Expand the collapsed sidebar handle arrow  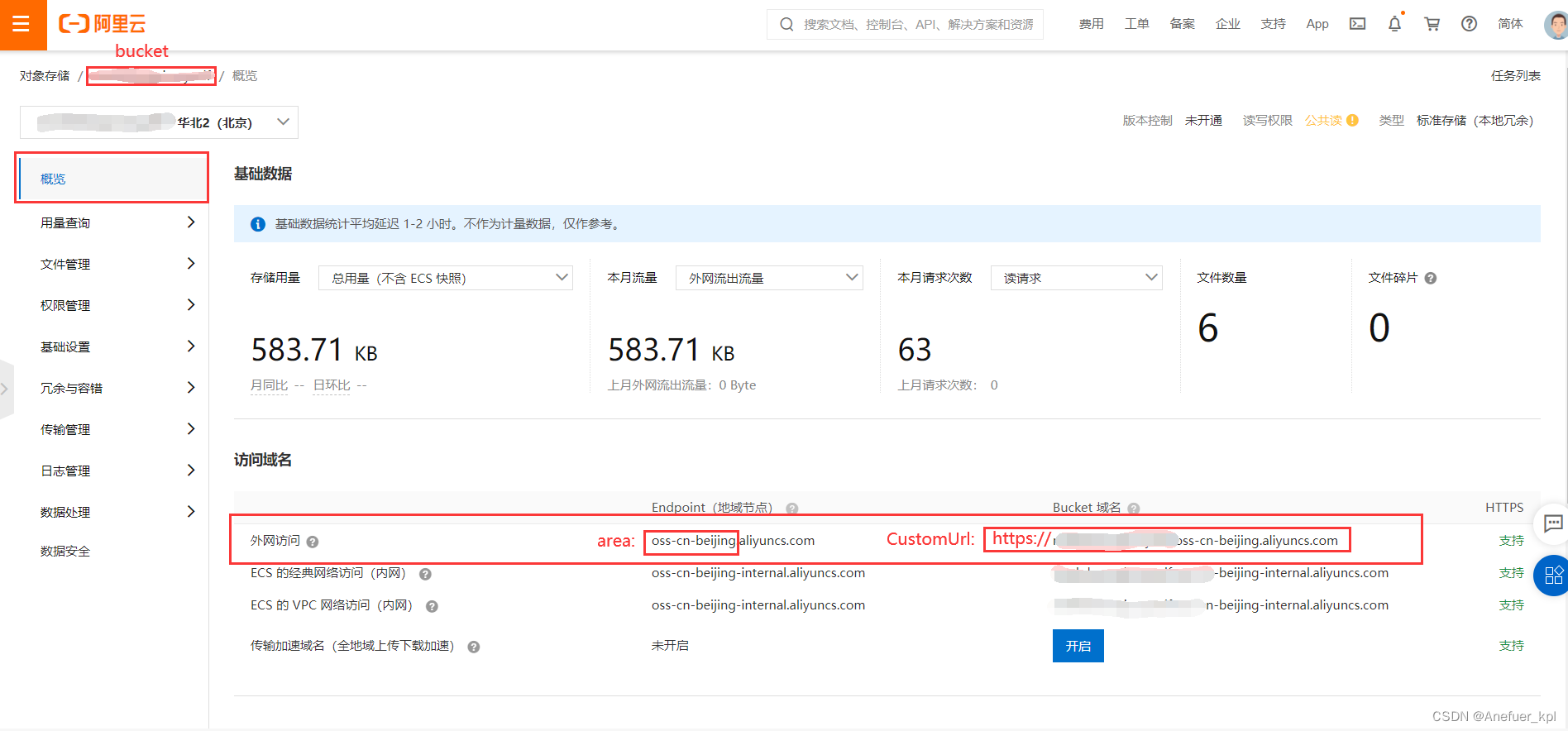6,389
